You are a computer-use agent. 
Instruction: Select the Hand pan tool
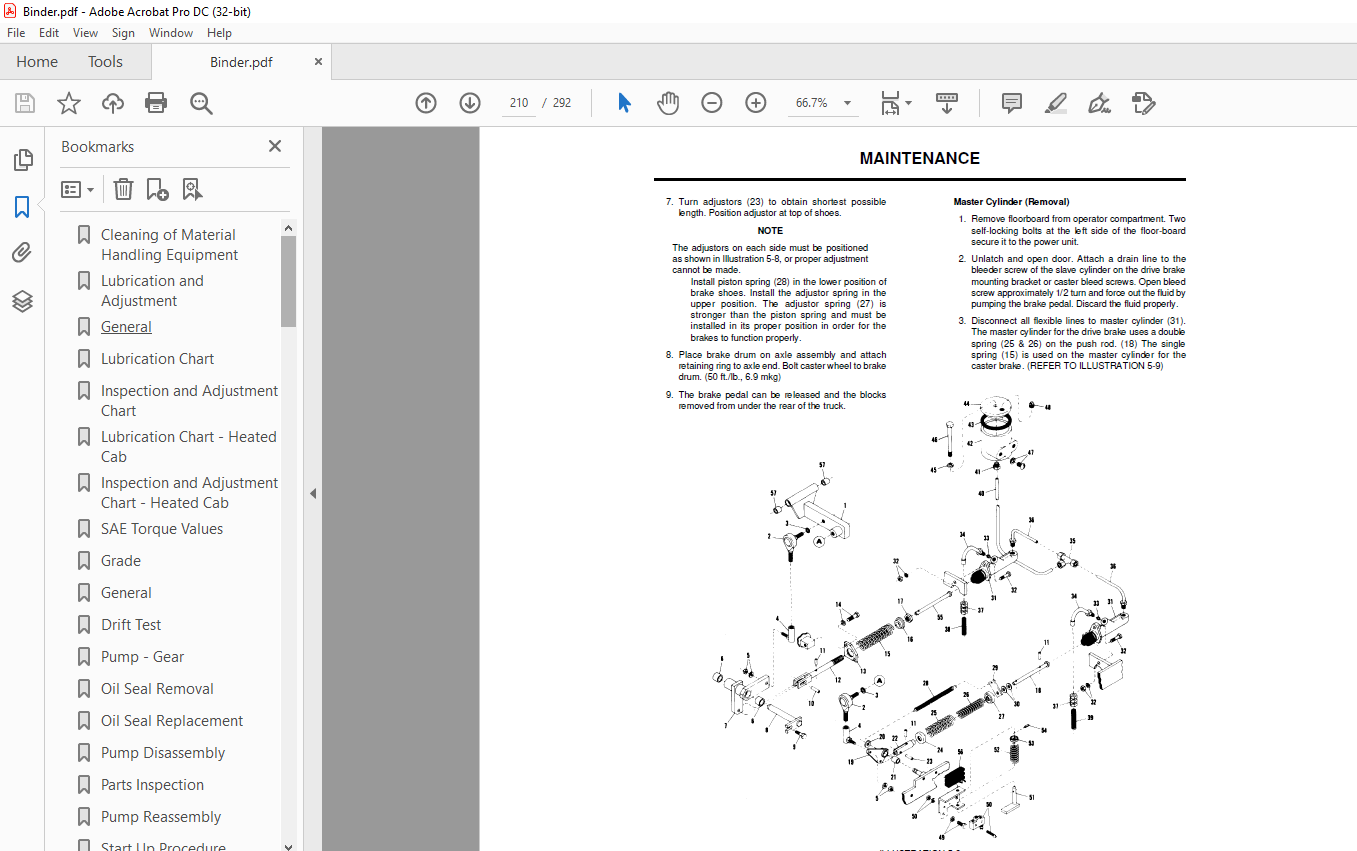pyautogui.click(x=668, y=103)
